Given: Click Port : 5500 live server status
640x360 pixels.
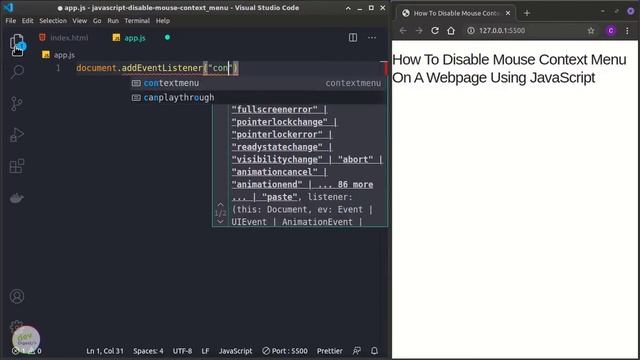Looking at the screenshot, I should (285, 351).
